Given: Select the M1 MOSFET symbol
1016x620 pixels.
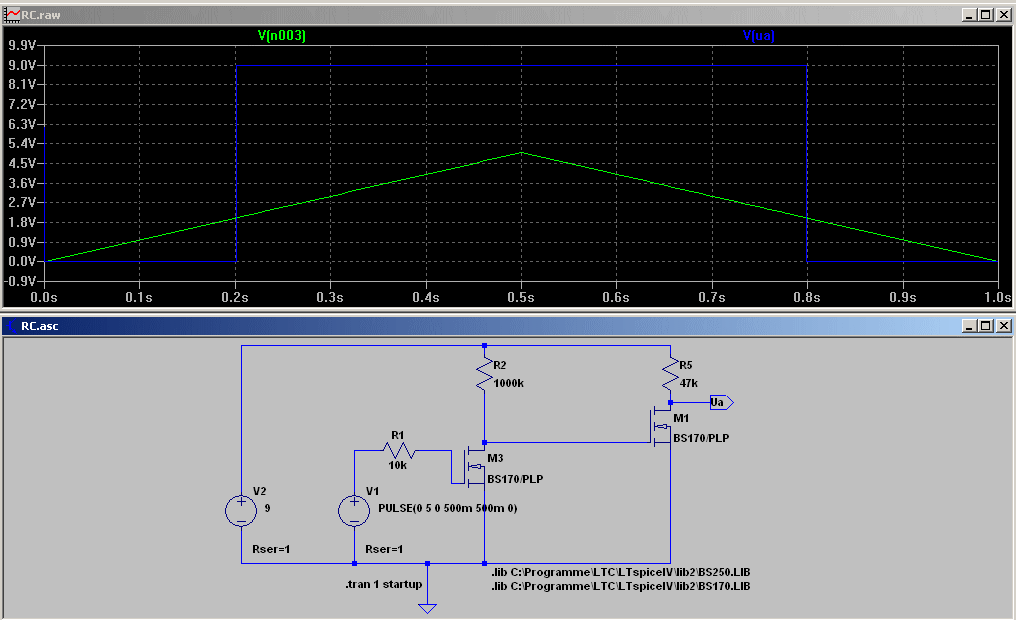Looking at the screenshot, I should coord(660,425).
